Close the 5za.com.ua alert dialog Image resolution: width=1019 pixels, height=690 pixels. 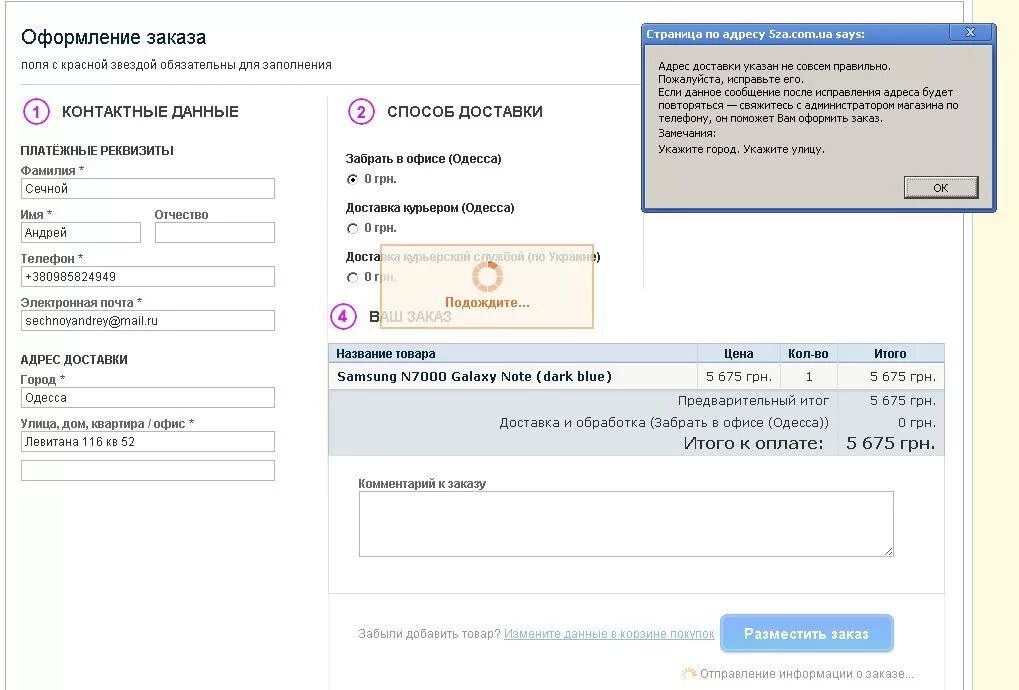[970, 32]
